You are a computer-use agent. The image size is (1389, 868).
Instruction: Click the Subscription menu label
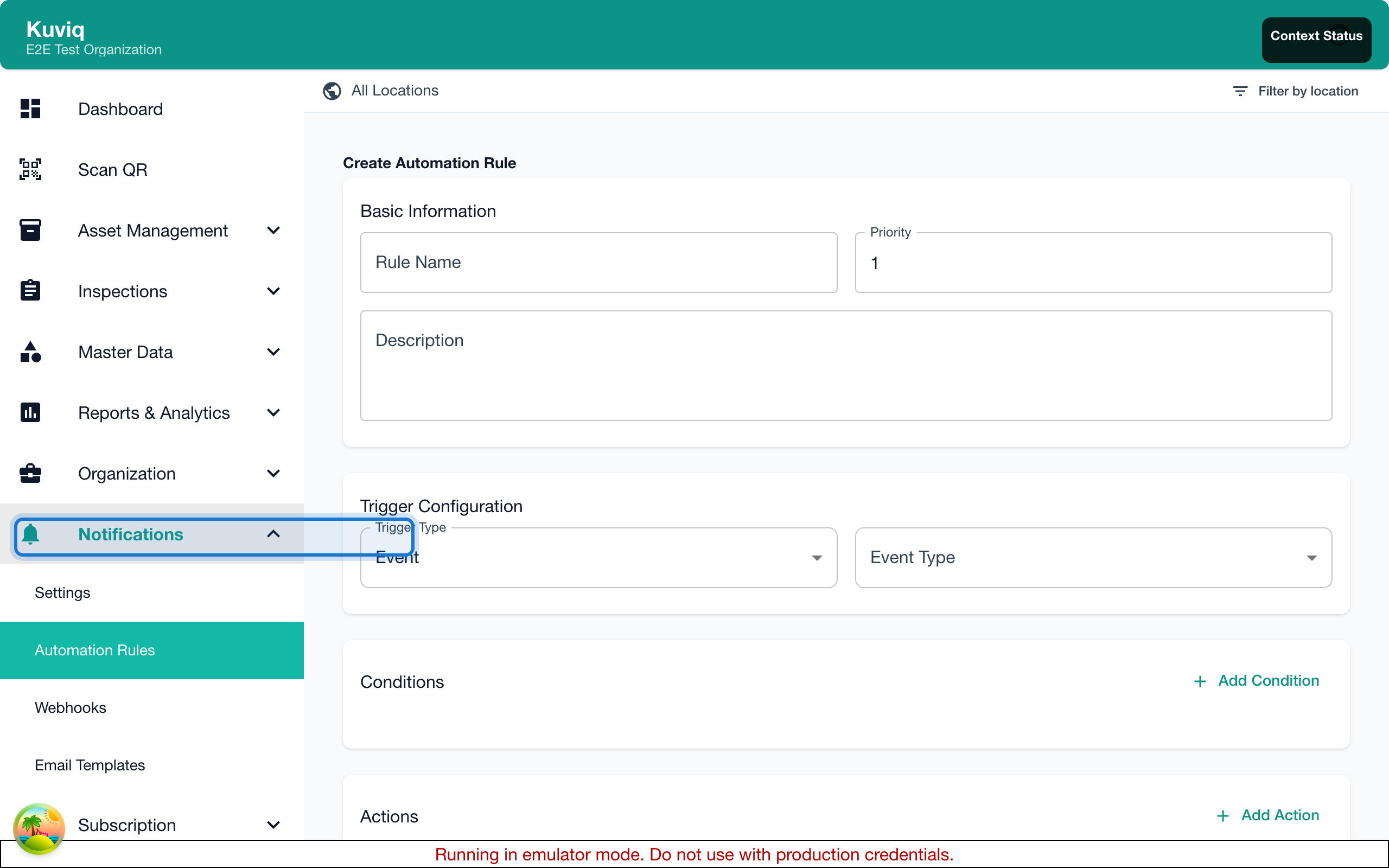pyautogui.click(x=127, y=826)
